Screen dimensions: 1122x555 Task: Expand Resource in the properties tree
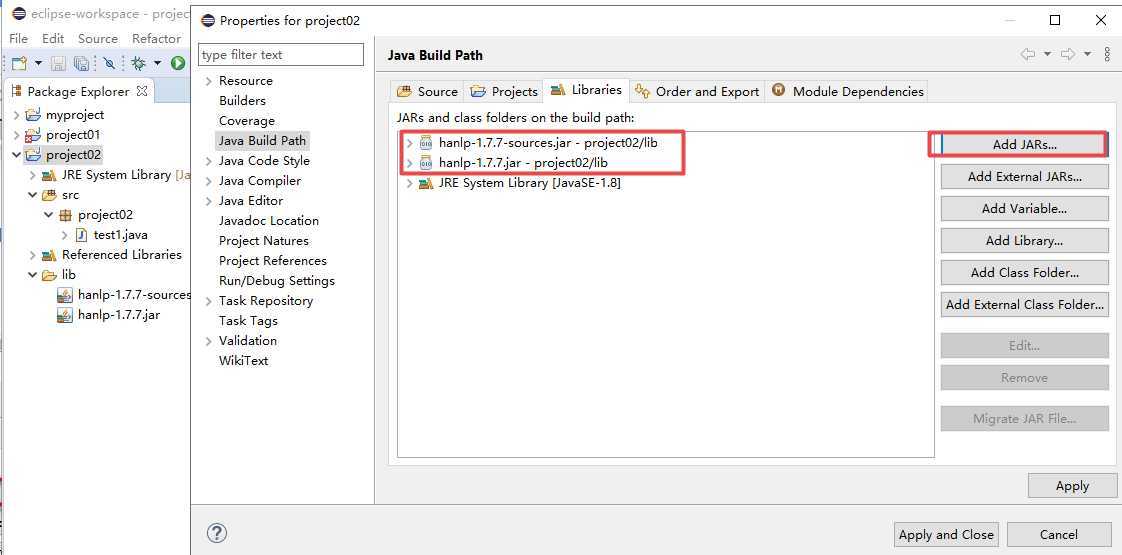pyautogui.click(x=208, y=81)
